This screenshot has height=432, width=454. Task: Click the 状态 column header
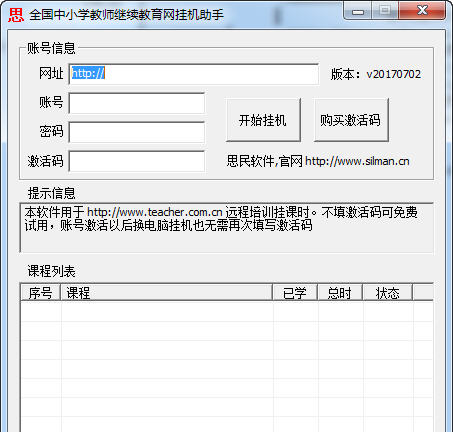pos(388,293)
